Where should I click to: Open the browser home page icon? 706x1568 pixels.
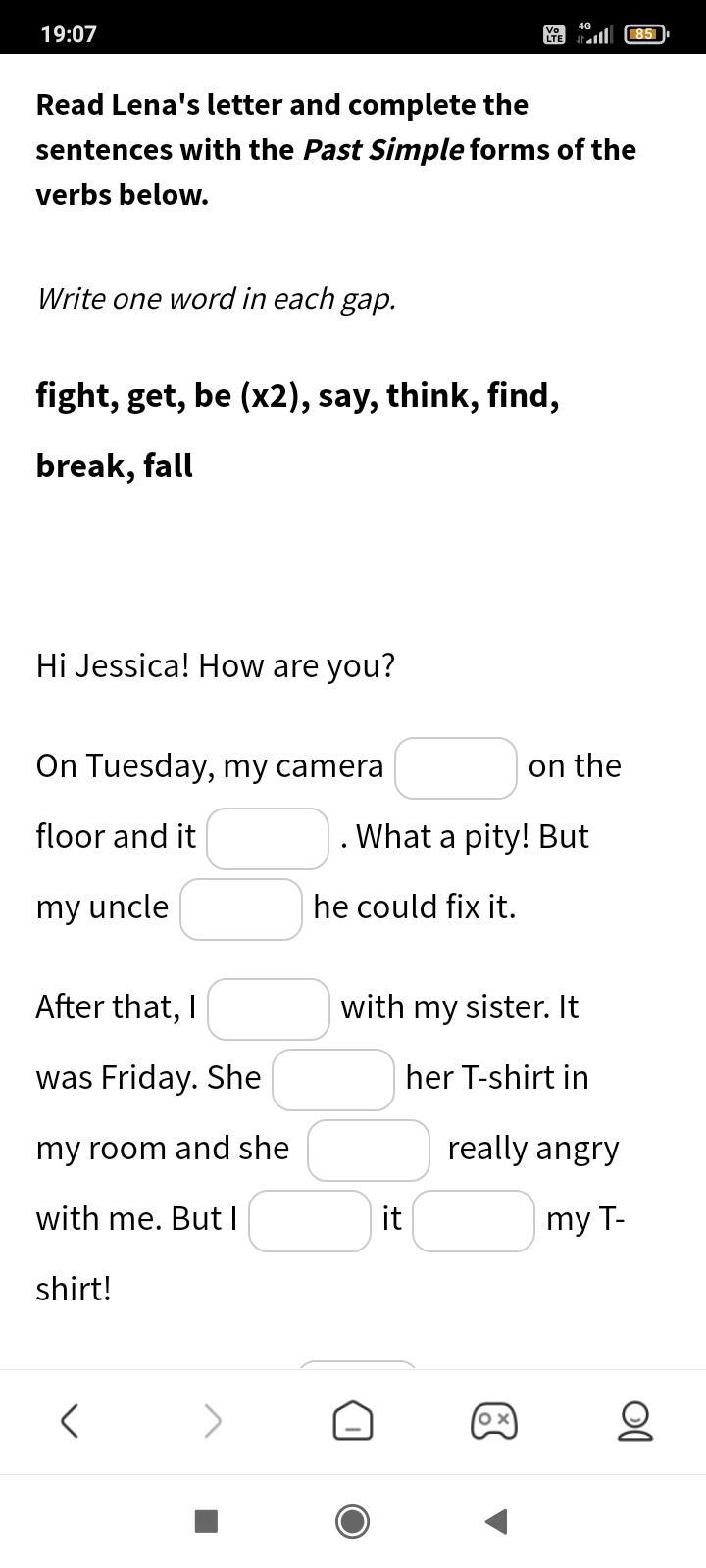(x=353, y=1420)
